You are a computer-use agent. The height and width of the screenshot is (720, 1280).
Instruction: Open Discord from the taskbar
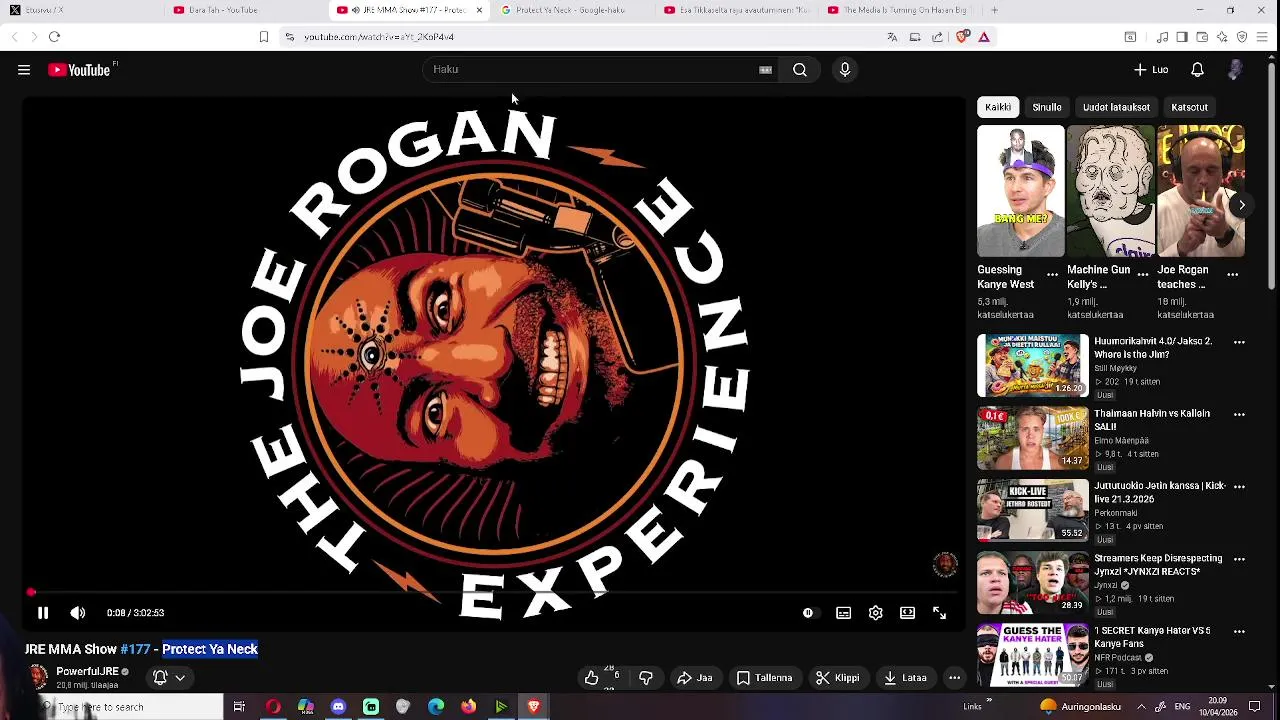[338, 707]
